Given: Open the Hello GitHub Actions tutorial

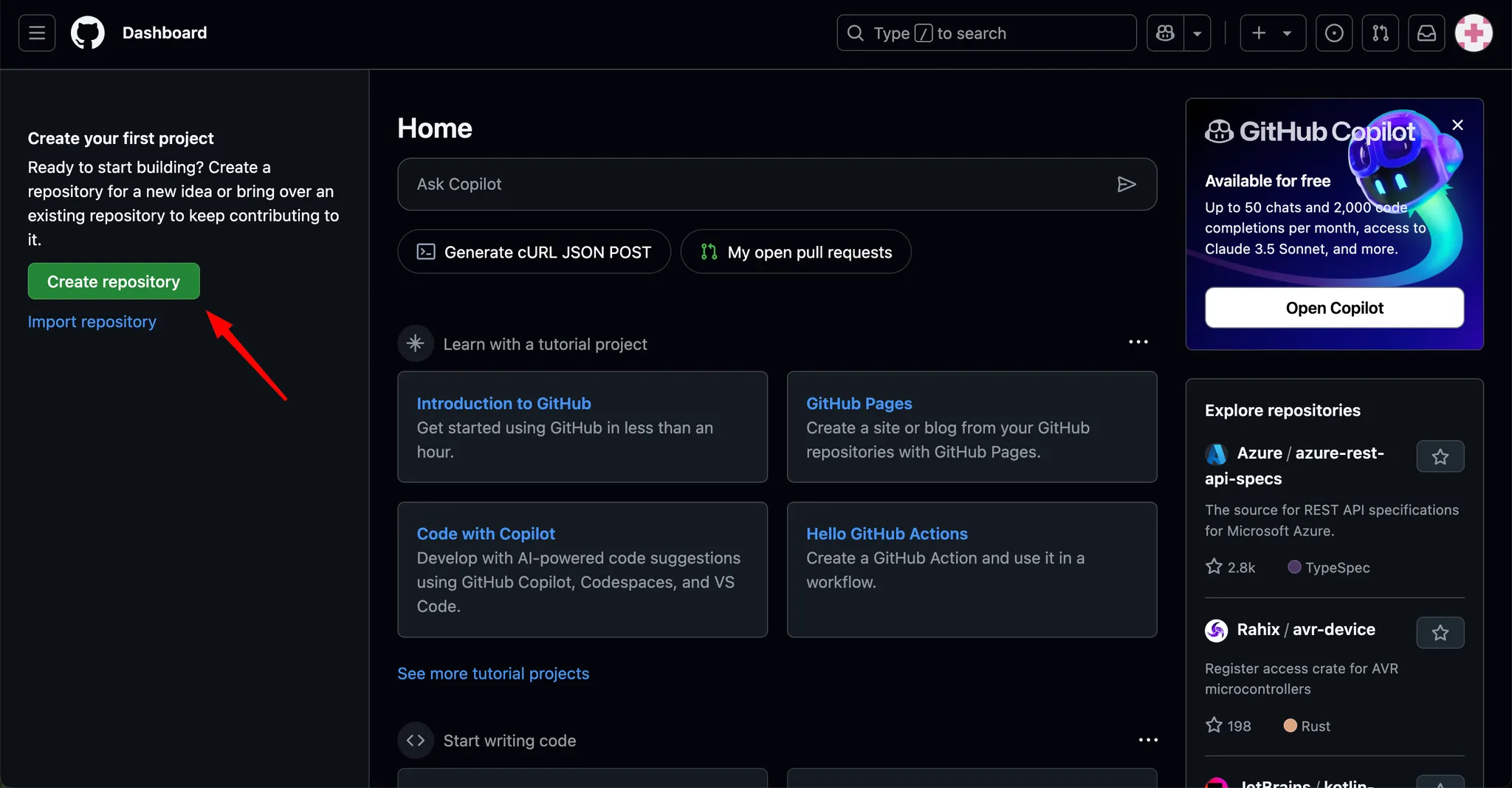Looking at the screenshot, I should click(887, 534).
